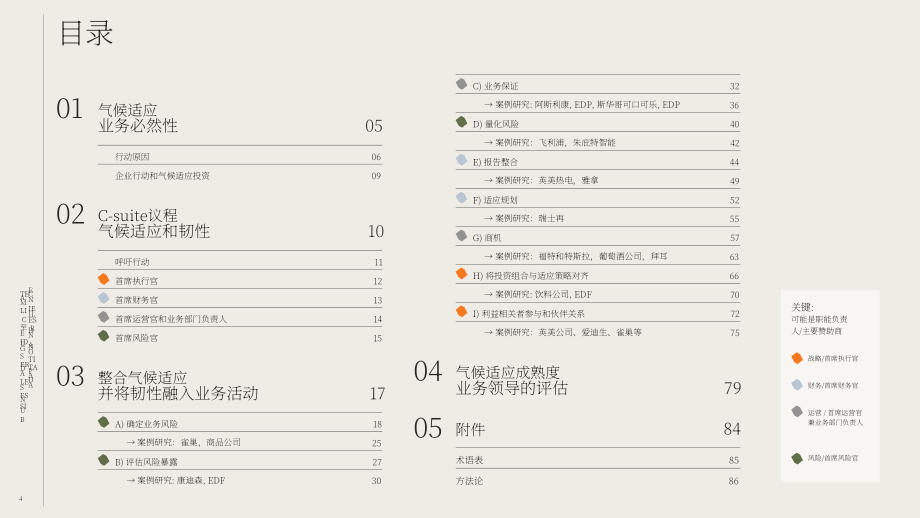Click the legend label 战略/首席执行官
The width and height of the screenshot is (920, 518).
point(833,358)
